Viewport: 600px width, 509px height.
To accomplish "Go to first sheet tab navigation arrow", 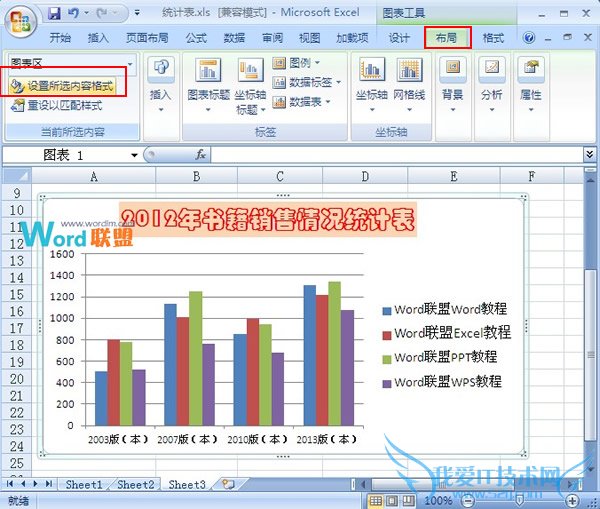I will click(10, 484).
